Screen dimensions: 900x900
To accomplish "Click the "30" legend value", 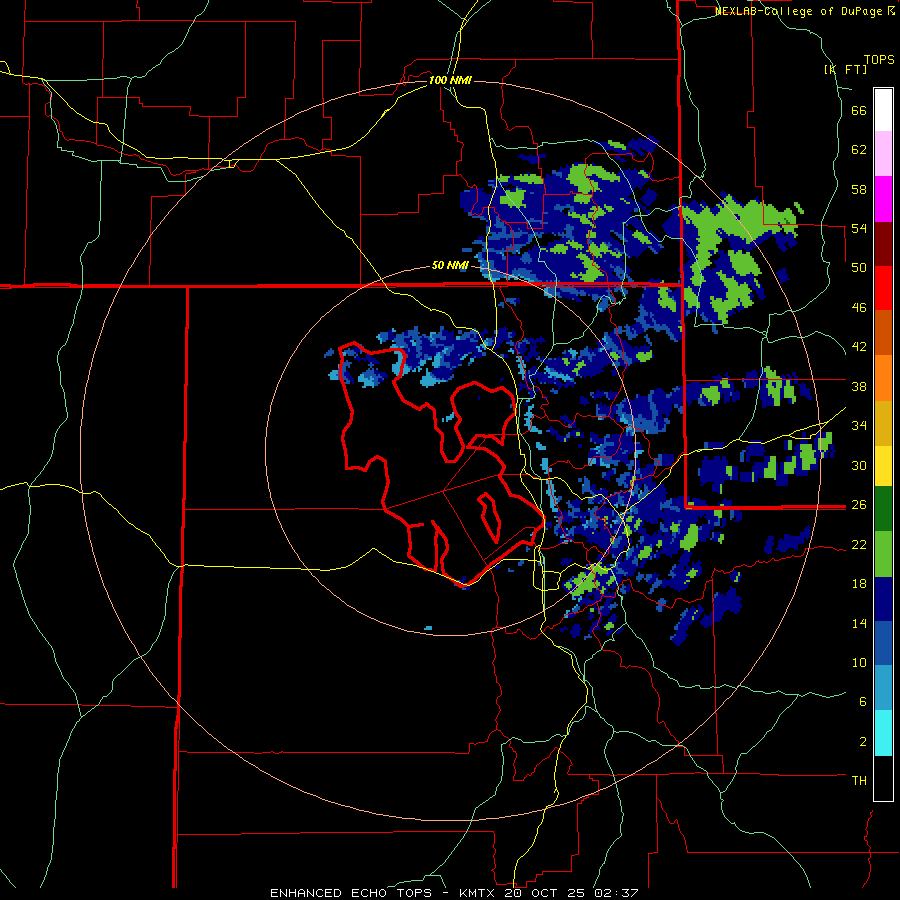I will click(859, 465).
